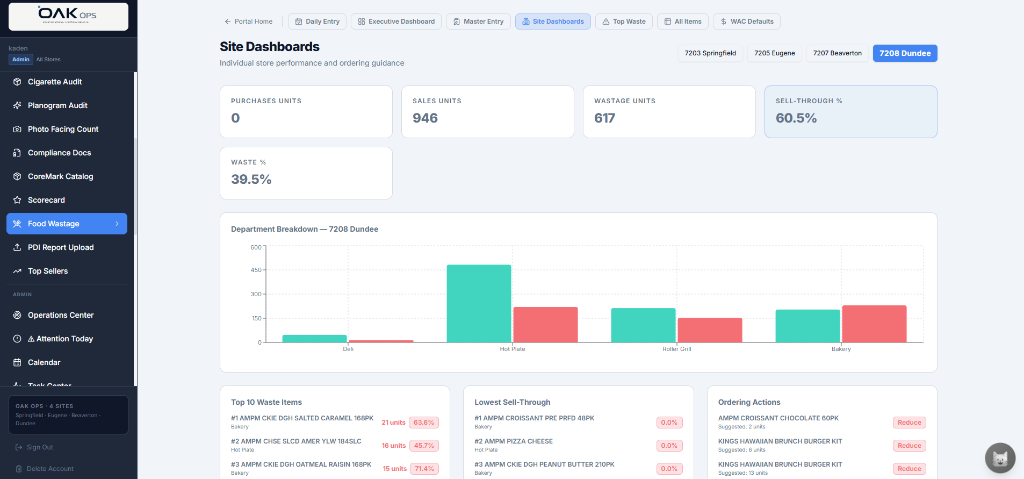The width and height of the screenshot is (1024, 479).
Task: Click the Purchases Units card
Action: point(306,112)
